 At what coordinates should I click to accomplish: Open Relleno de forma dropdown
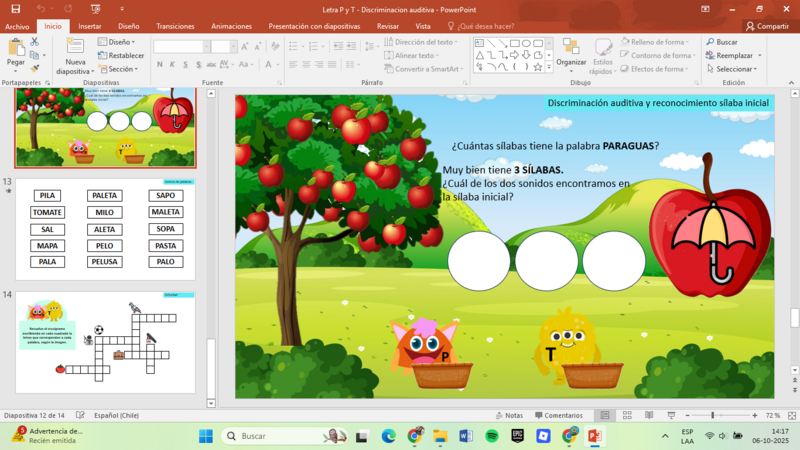coord(655,42)
